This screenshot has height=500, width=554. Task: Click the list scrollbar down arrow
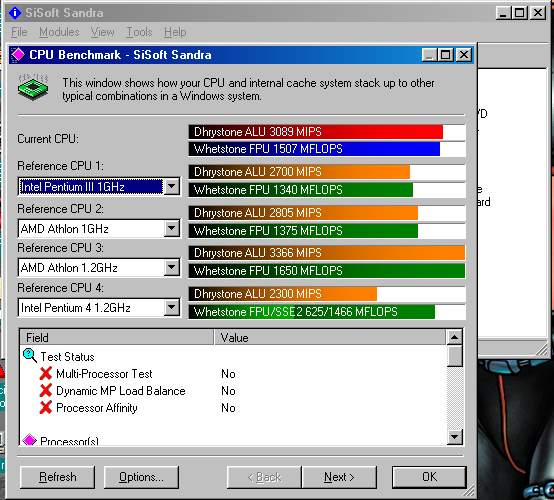455,437
